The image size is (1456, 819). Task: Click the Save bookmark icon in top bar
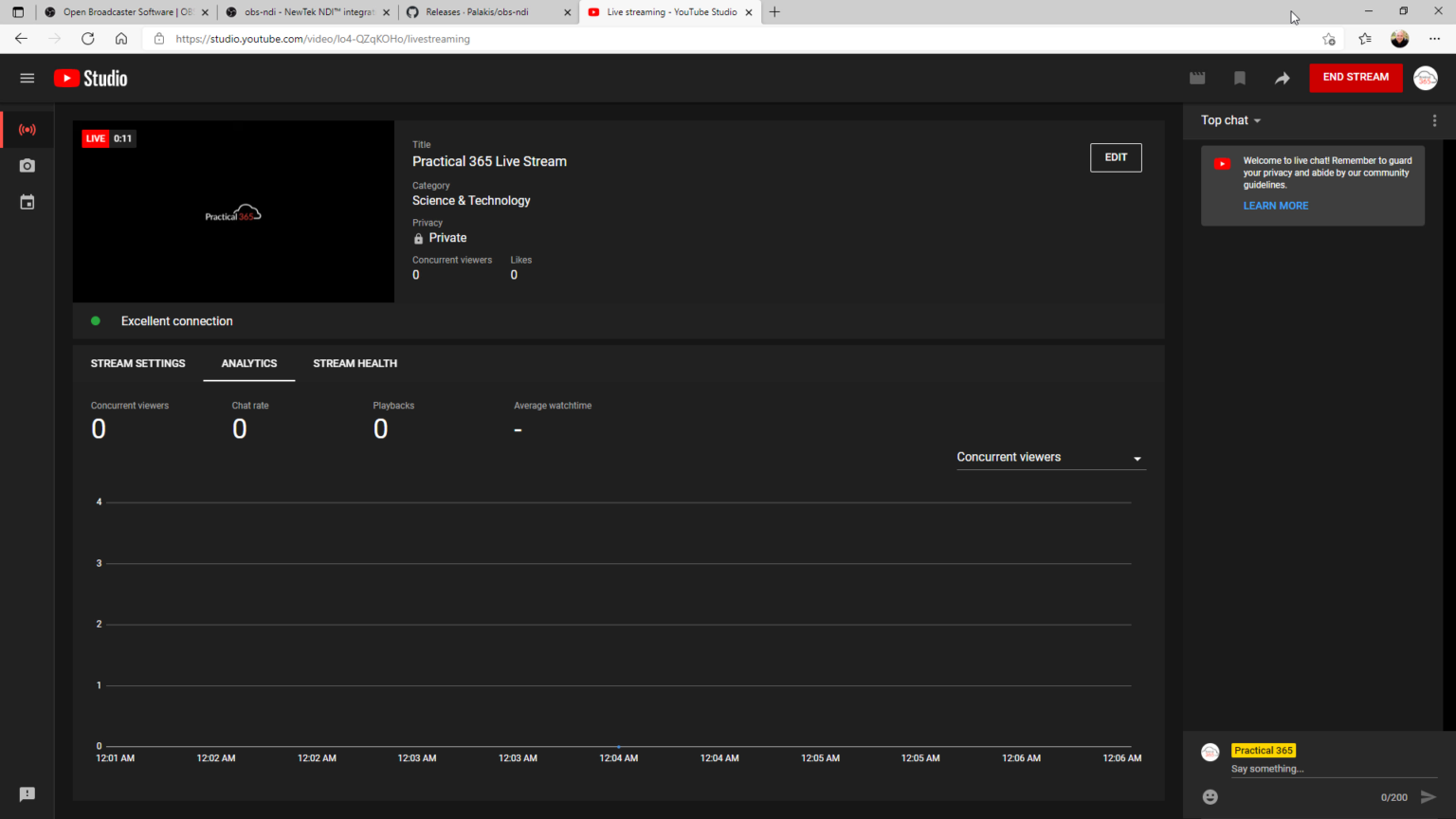pyautogui.click(x=1240, y=78)
